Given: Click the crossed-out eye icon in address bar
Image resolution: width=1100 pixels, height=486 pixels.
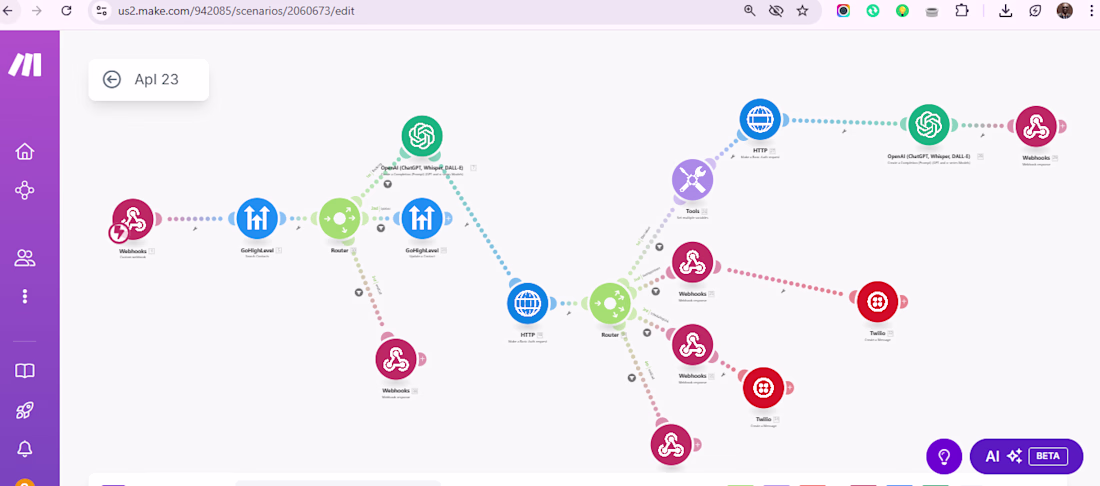Looking at the screenshot, I should (x=776, y=11).
